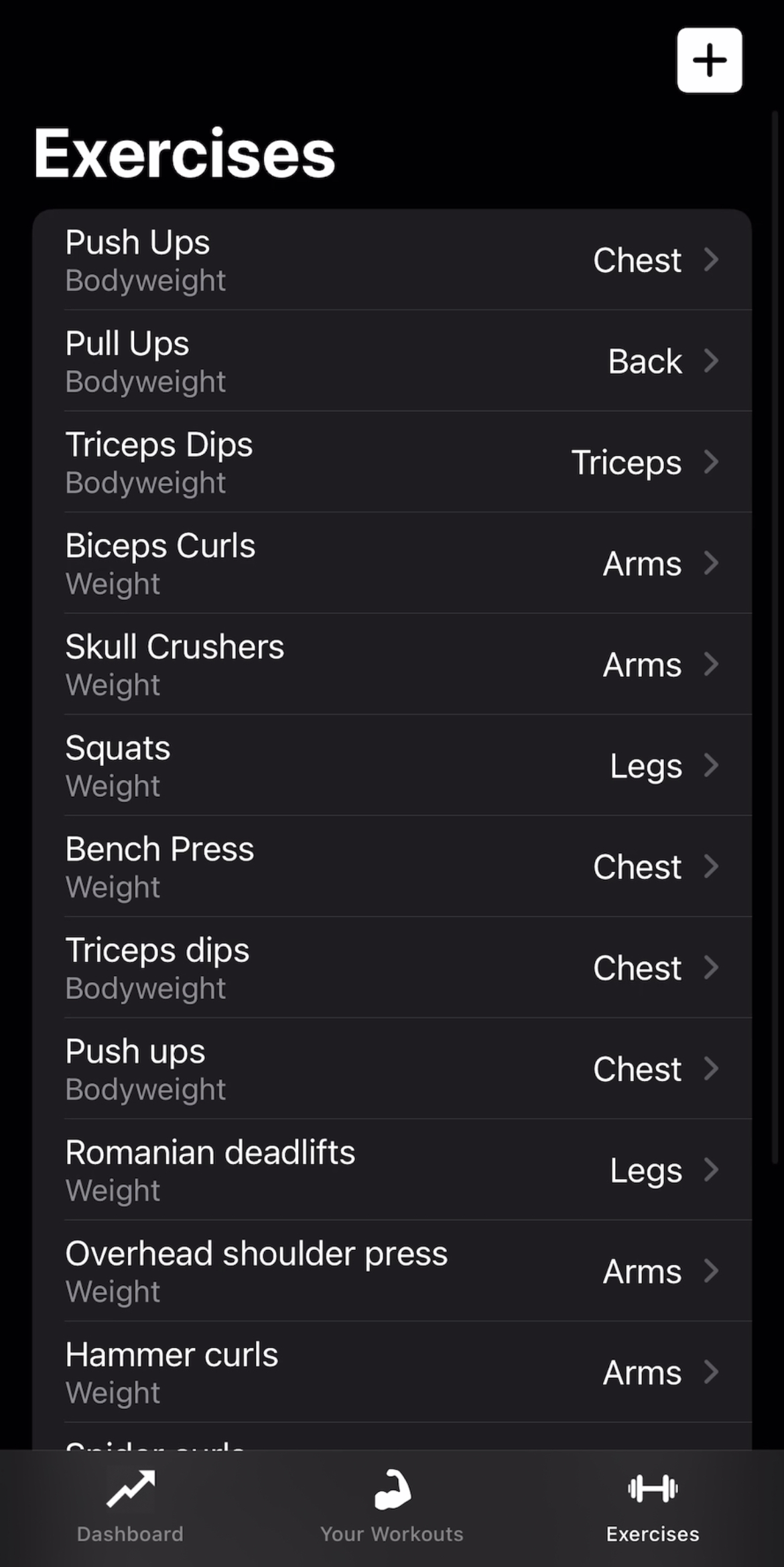Select the Hammer curls row
784x1567 pixels.
[335, 1372]
